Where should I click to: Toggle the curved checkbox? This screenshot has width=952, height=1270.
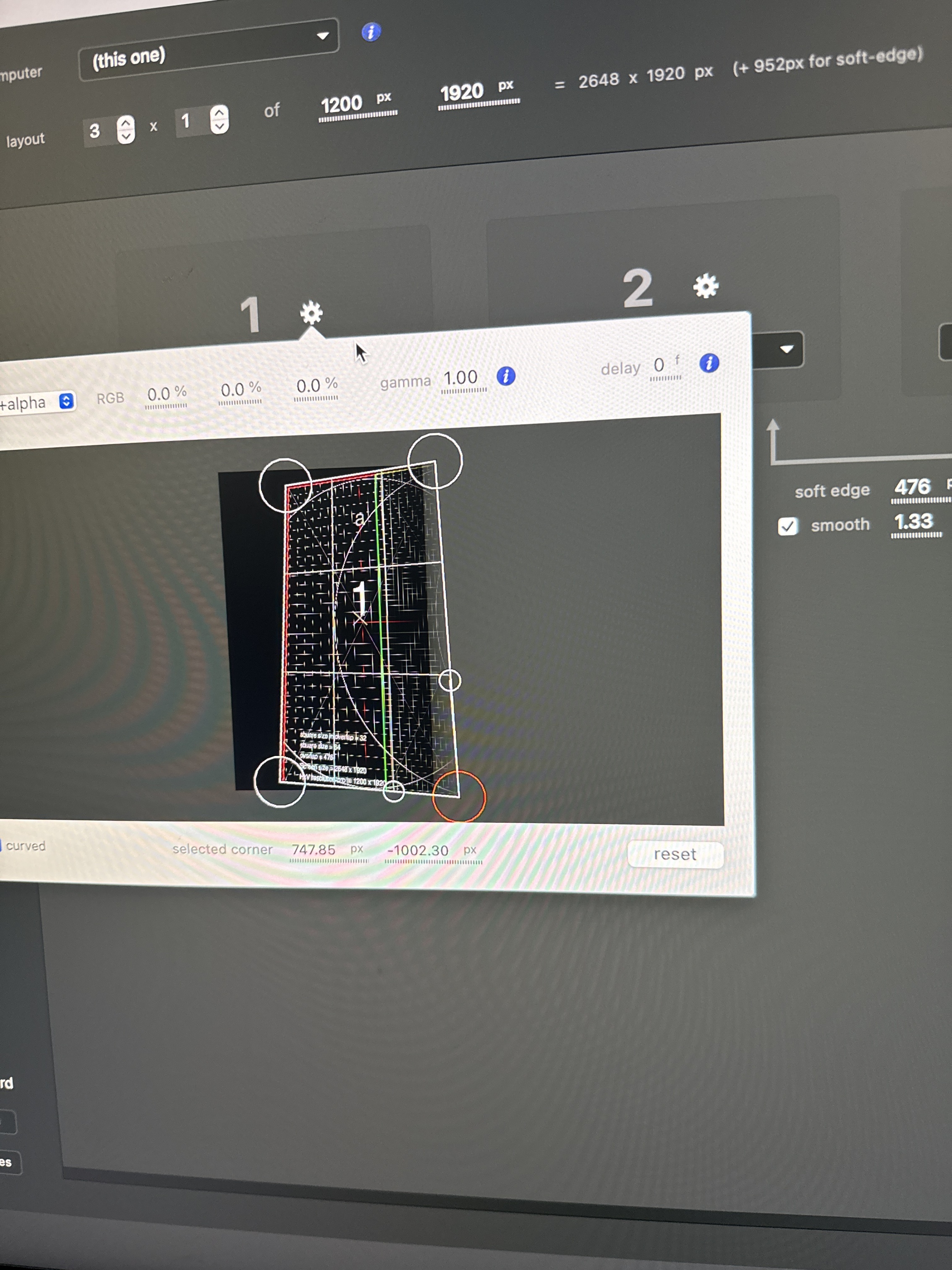[x=1, y=845]
